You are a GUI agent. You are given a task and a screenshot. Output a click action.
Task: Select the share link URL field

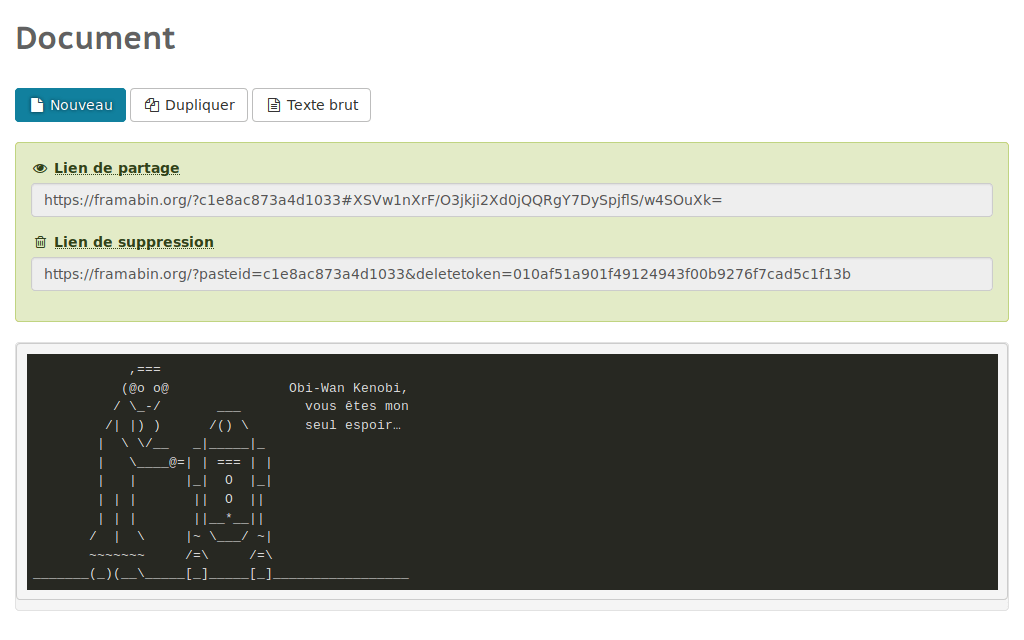pos(511,200)
